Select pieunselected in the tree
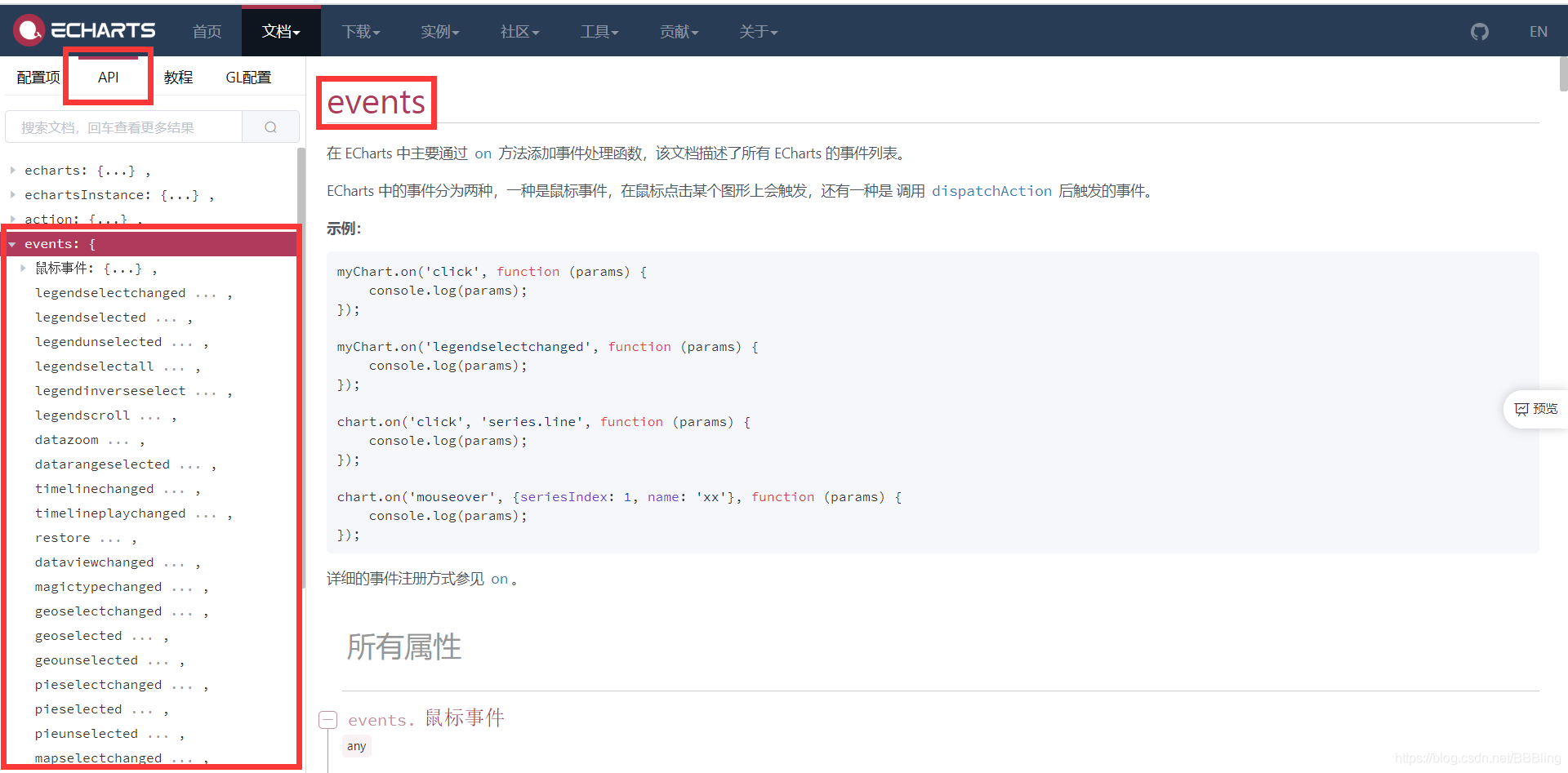Image resolution: width=1568 pixels, height=773 pixels. 87,734
